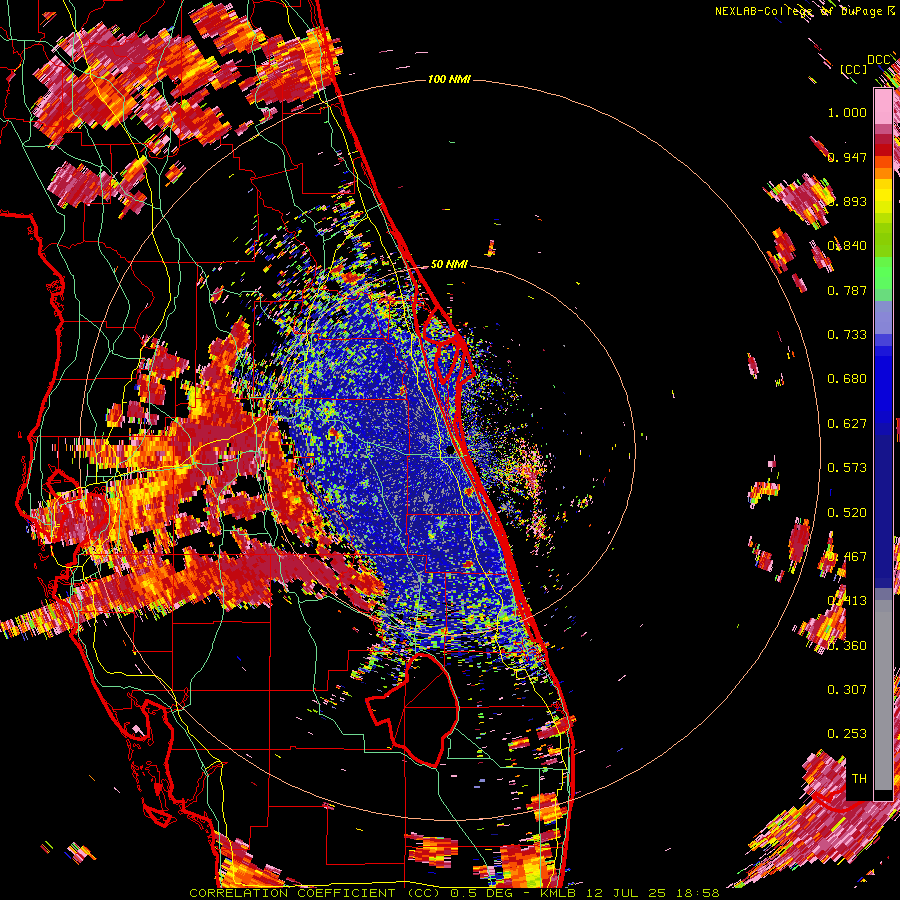Click the 0.680 legend value
Viewport: 900px width, 900px height.
click(847, 379)
